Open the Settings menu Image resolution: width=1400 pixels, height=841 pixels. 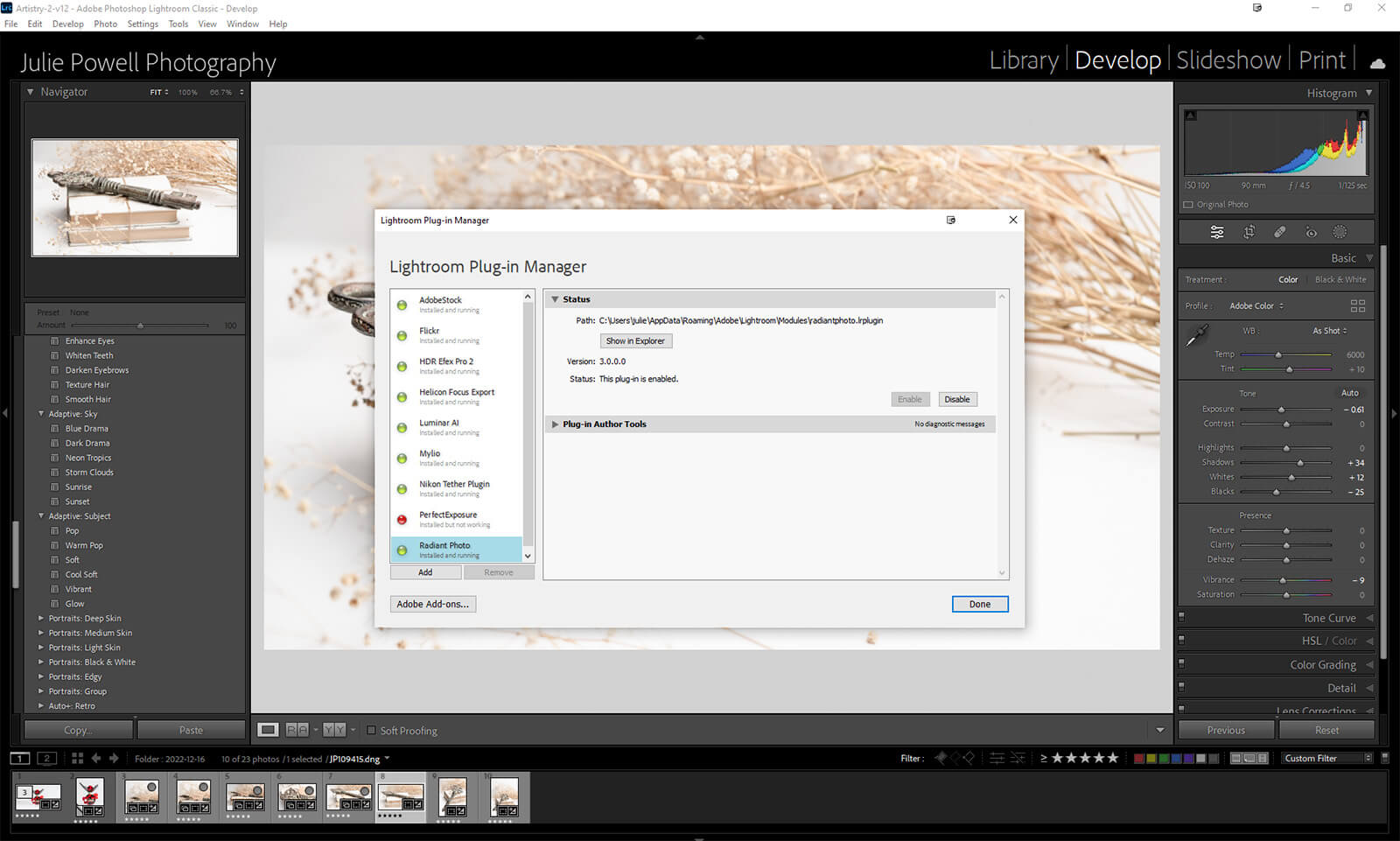(x=143, y=24)
